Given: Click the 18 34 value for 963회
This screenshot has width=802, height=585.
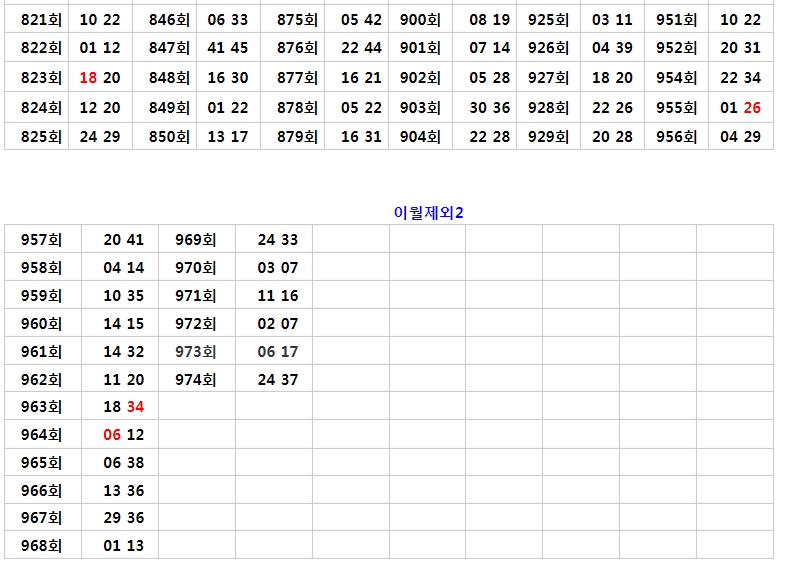Looking at the screenshot, I should point(124,407).
